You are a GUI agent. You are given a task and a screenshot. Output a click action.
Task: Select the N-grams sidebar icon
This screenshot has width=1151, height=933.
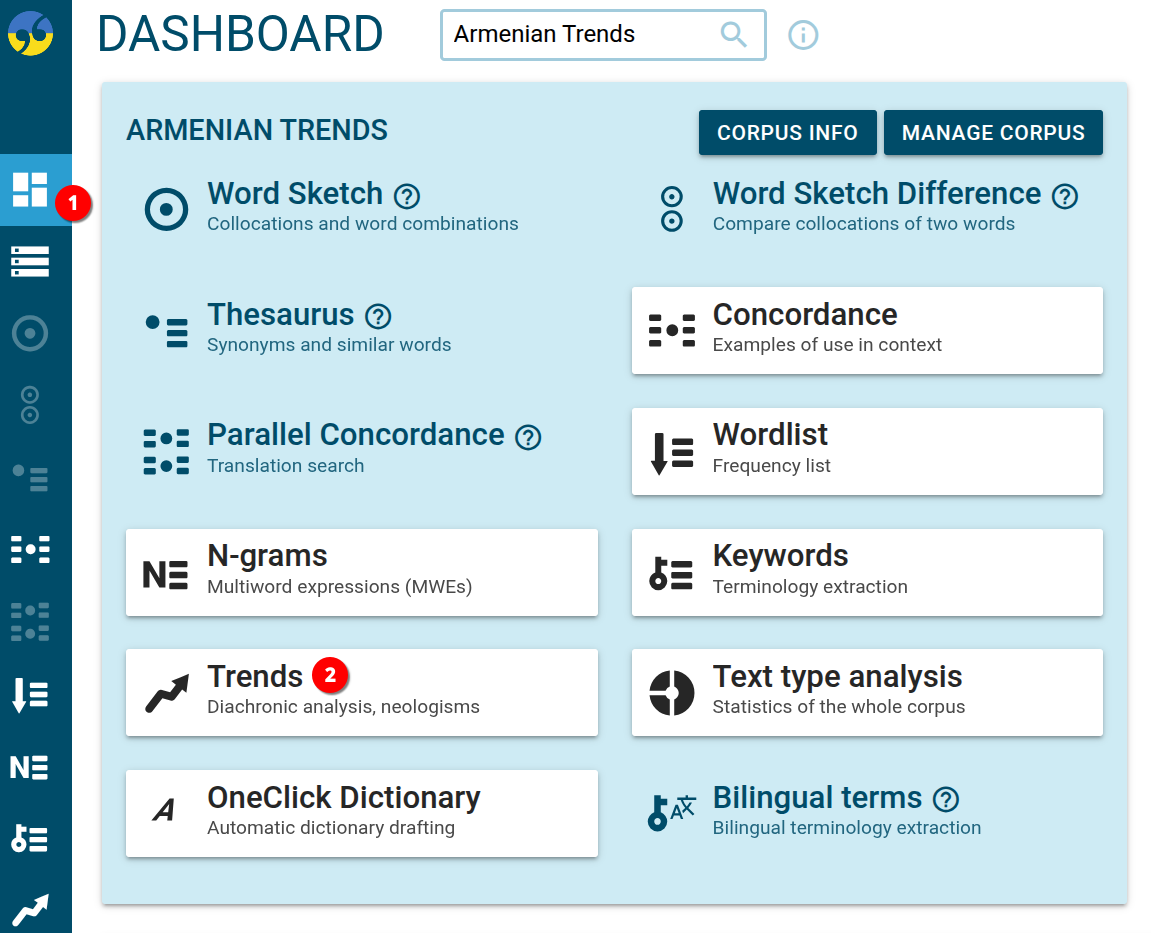[x=30, y=767]
